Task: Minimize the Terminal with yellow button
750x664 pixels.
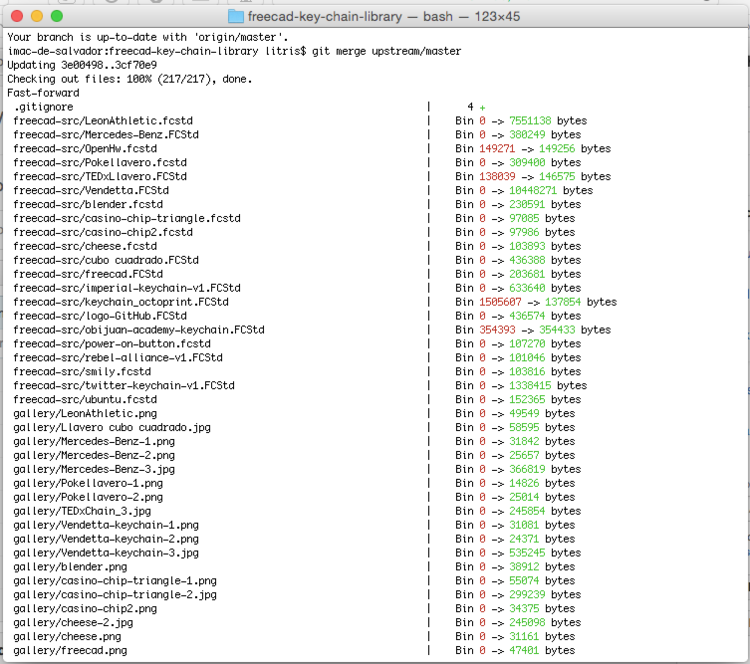Action: (x=36, y=17)
